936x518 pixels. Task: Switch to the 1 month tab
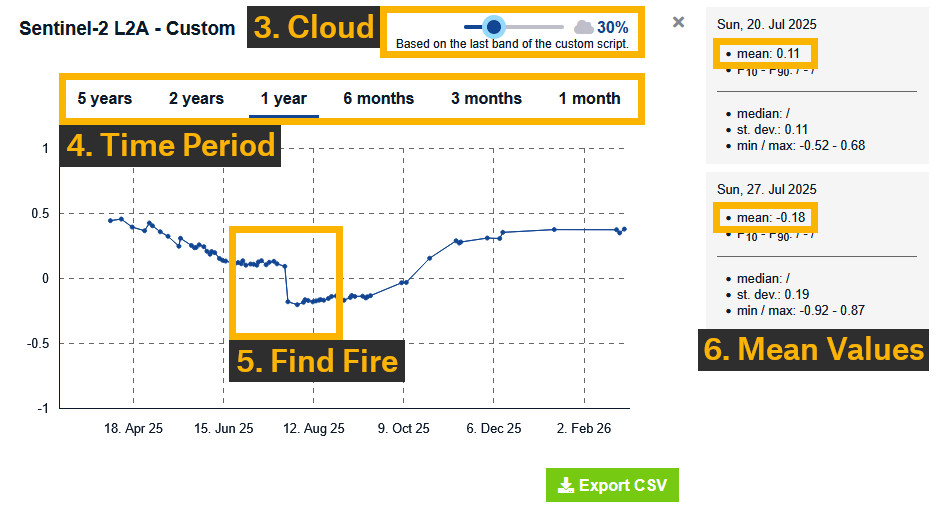(589, 98)
